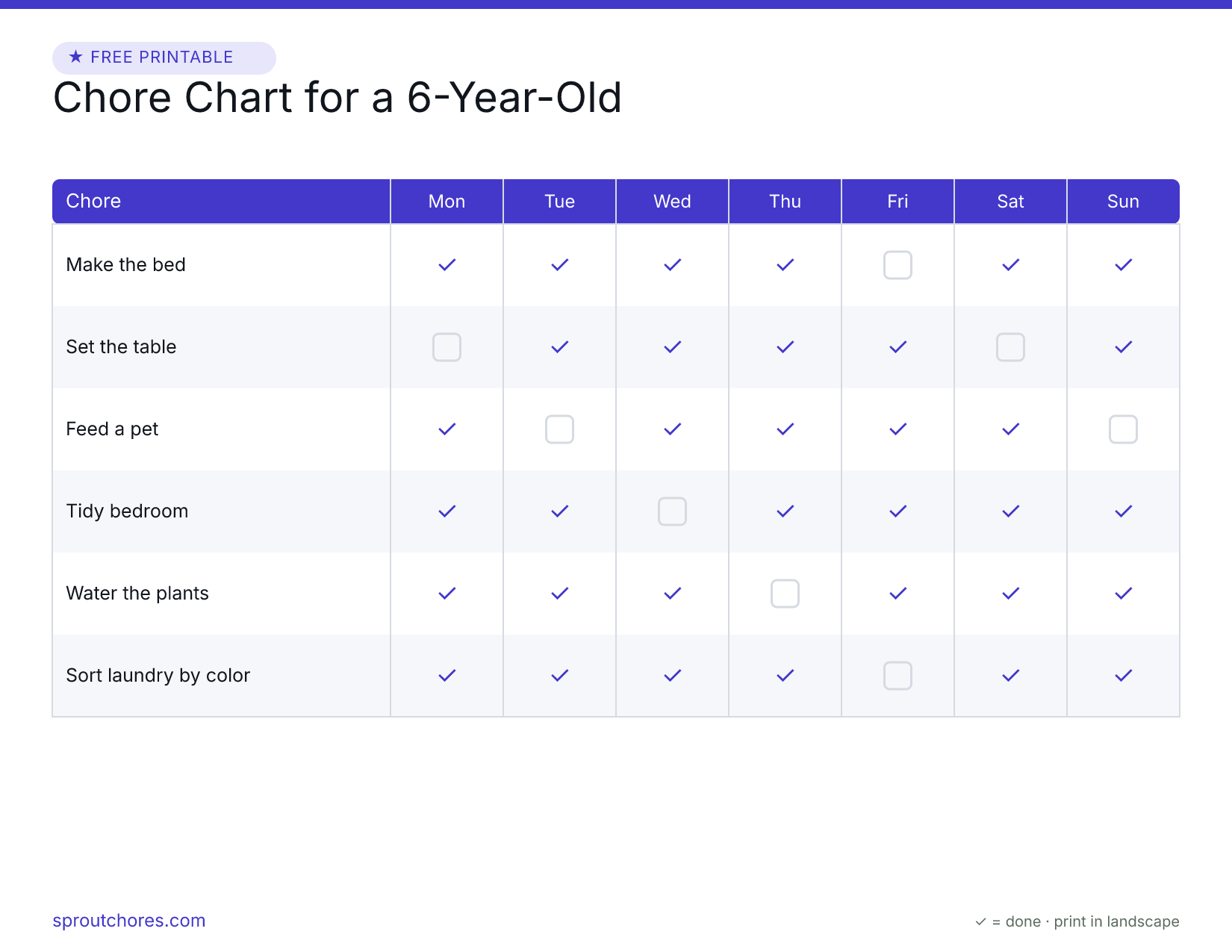Viewport: 1232px width, 952px height.
Task: Select the Tue column header
Action: [x=559, y=201]
